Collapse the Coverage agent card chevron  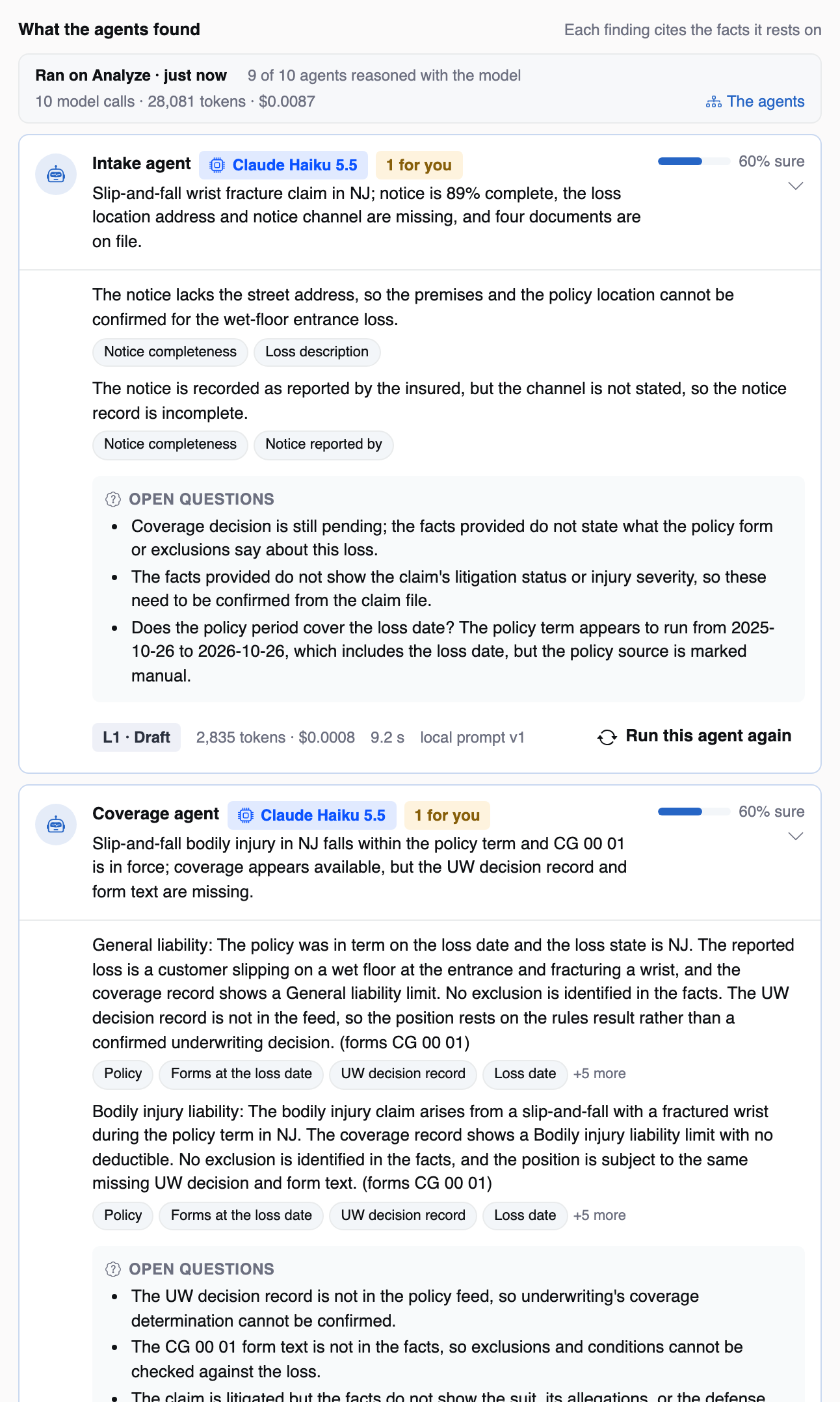click(796, 836)
